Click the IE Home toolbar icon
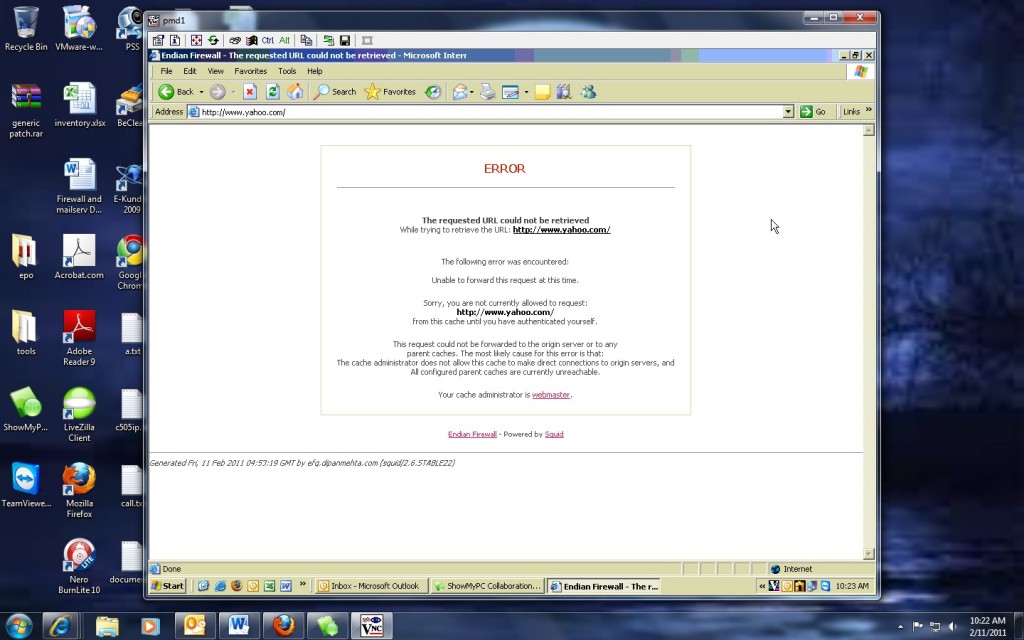The width and height of the screenshot is (1024, 640). coord(295,92)
